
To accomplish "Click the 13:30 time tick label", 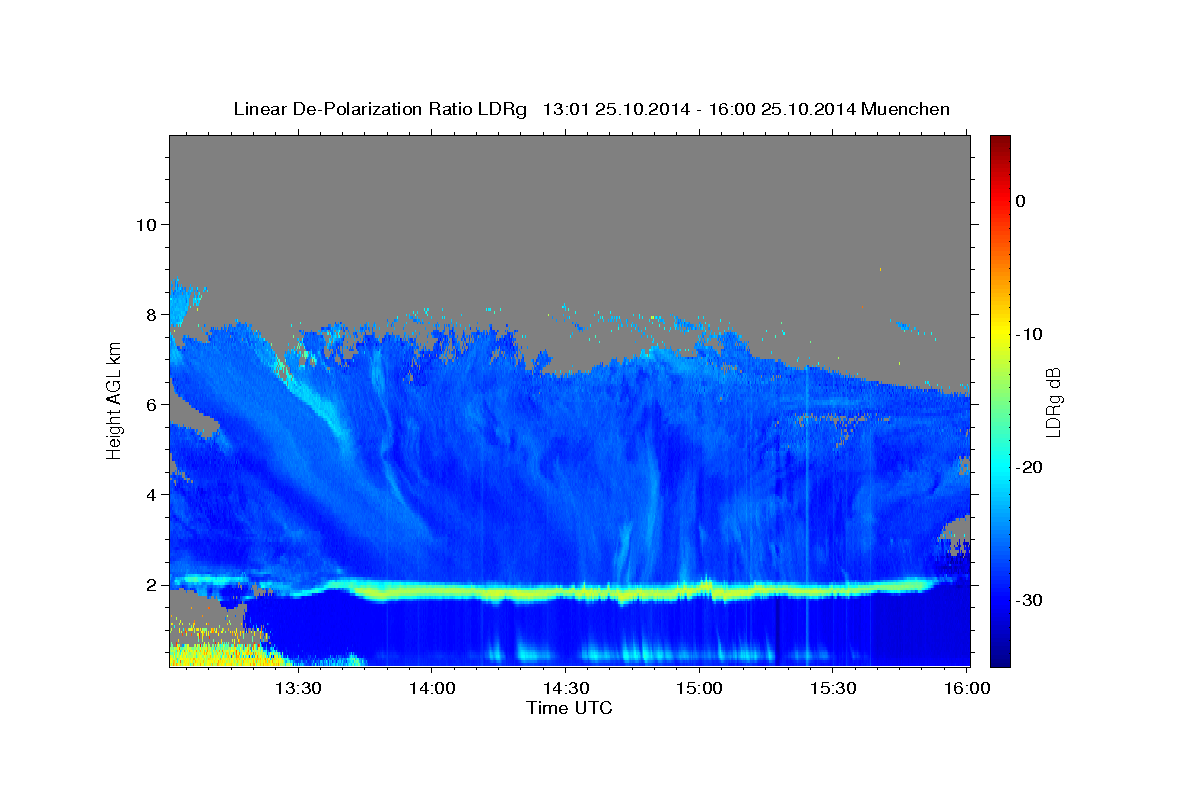I will pyautogui.click(x=297, y=688).
